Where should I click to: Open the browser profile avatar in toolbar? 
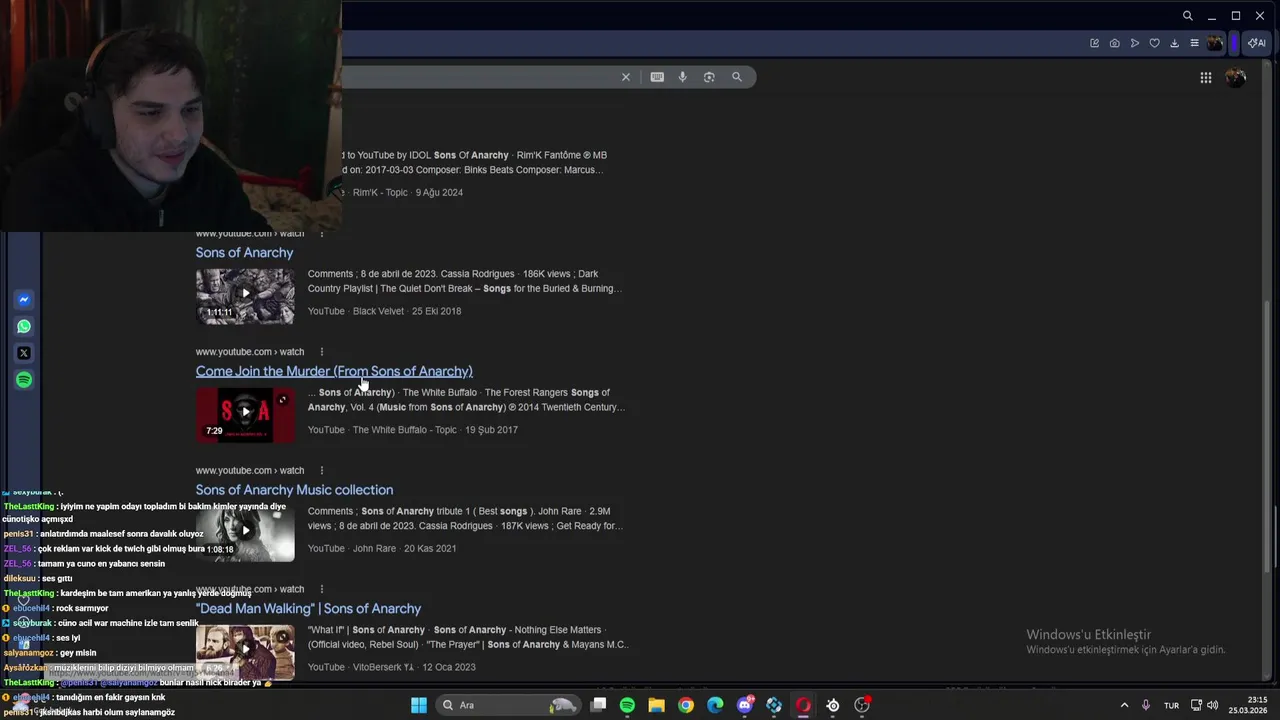1215,43
